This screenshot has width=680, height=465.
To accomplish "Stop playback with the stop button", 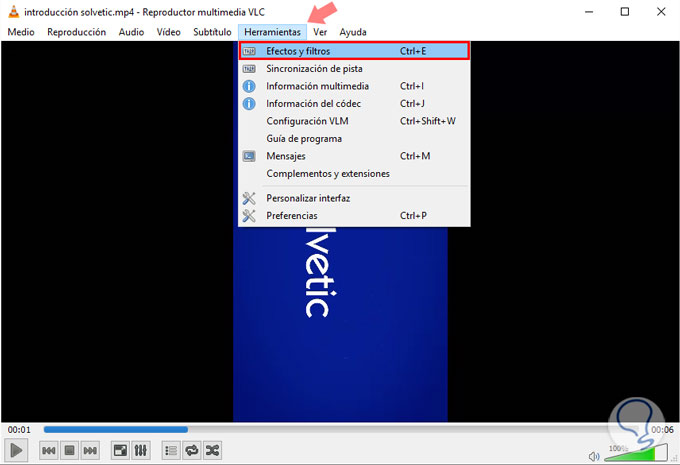I will point(69,451).
